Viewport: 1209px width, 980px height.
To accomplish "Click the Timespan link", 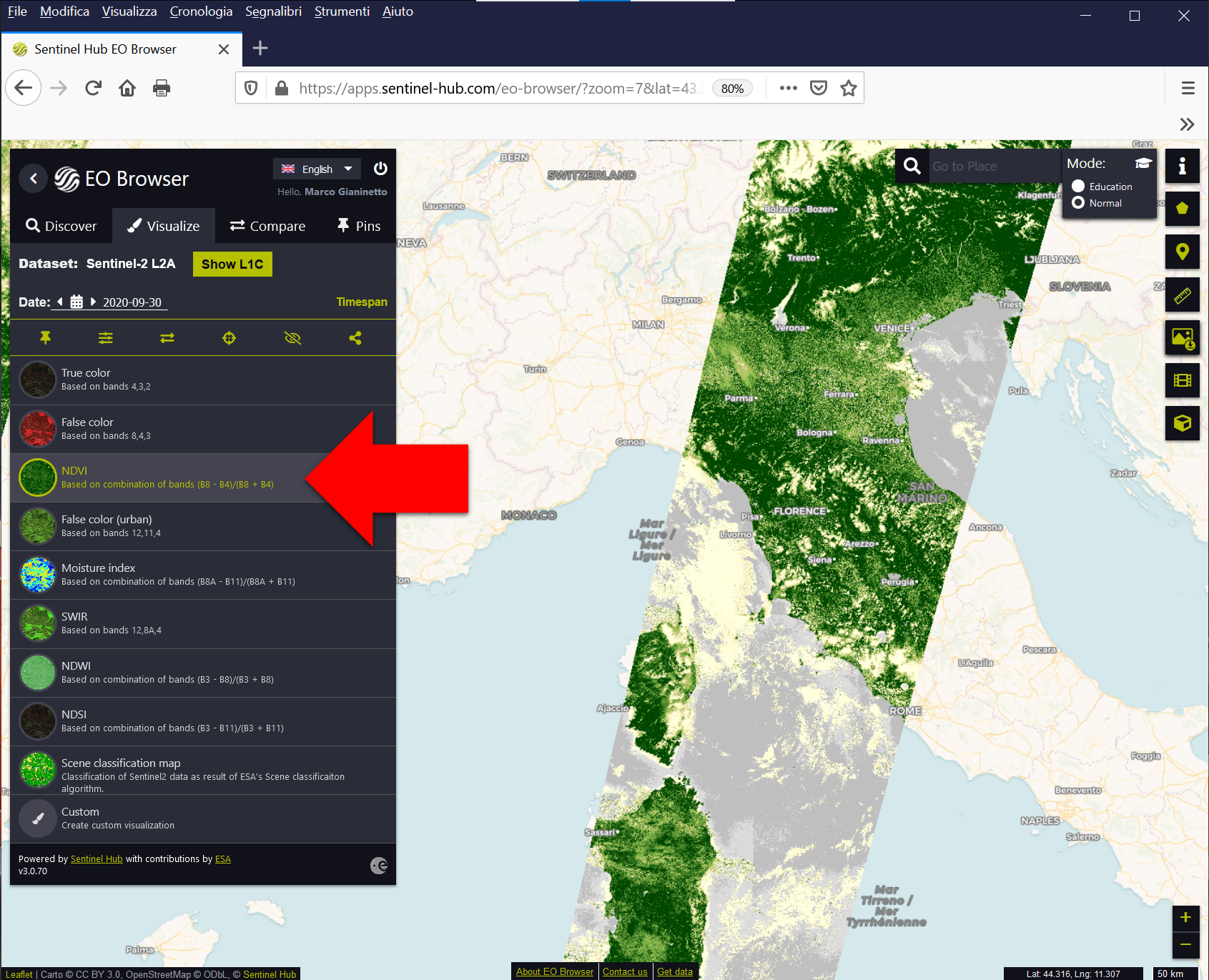I will coord(362,302).
